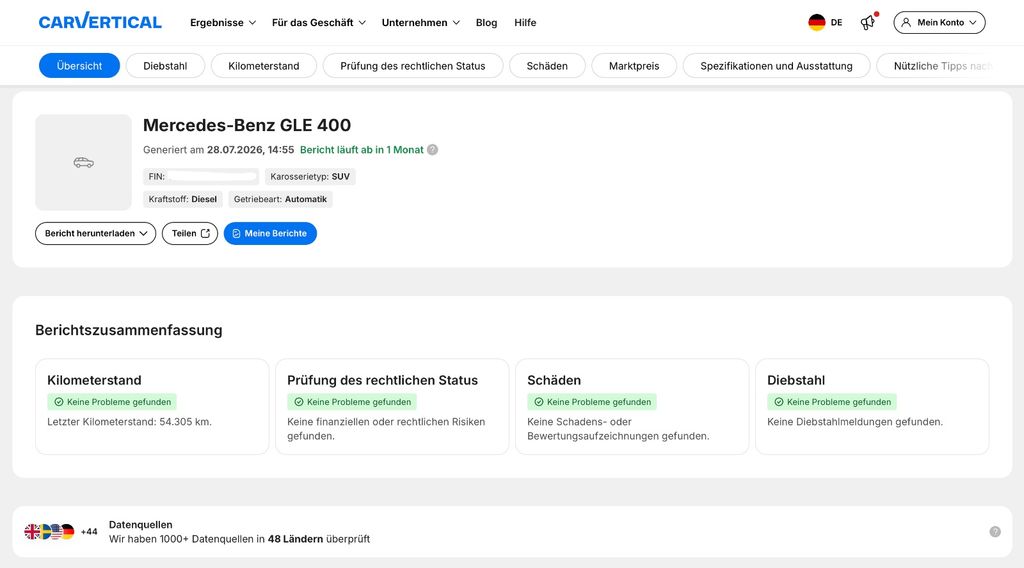Open Spezifikationen und Ausstattung tab

tap(776, 65)
